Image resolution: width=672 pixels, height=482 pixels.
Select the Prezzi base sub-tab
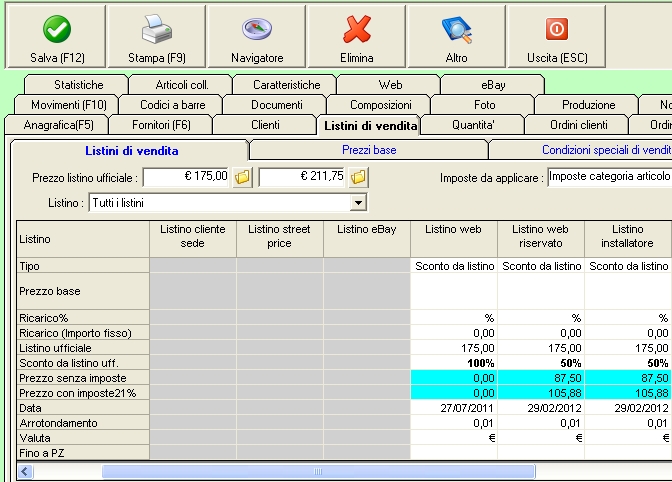point(368,150)
